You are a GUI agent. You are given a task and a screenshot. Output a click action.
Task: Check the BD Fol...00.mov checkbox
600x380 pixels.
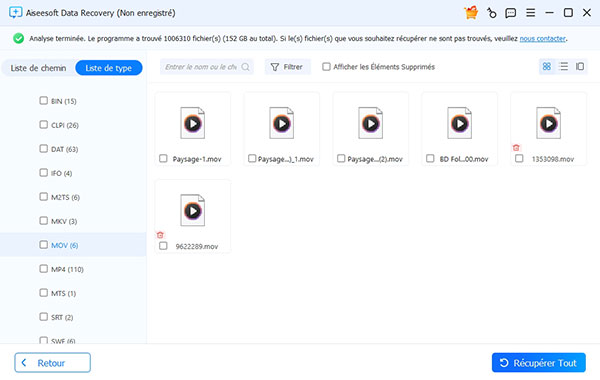click(x=430, y=158)
